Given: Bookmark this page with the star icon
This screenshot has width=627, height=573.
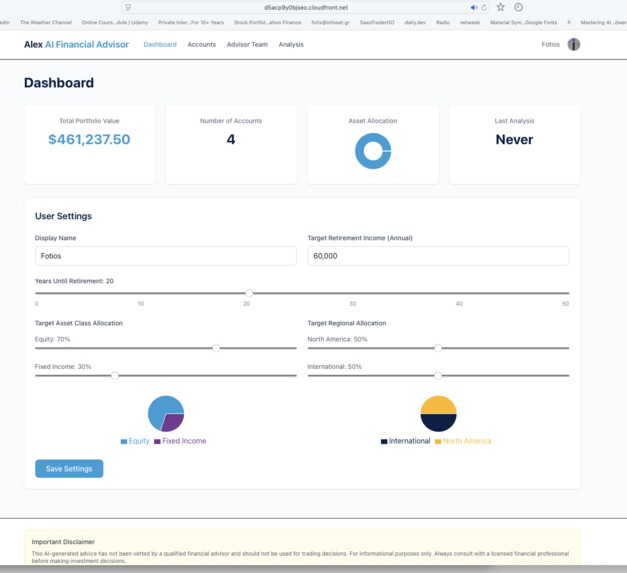Looking at the screenshot, I should [x=500, y=7].
